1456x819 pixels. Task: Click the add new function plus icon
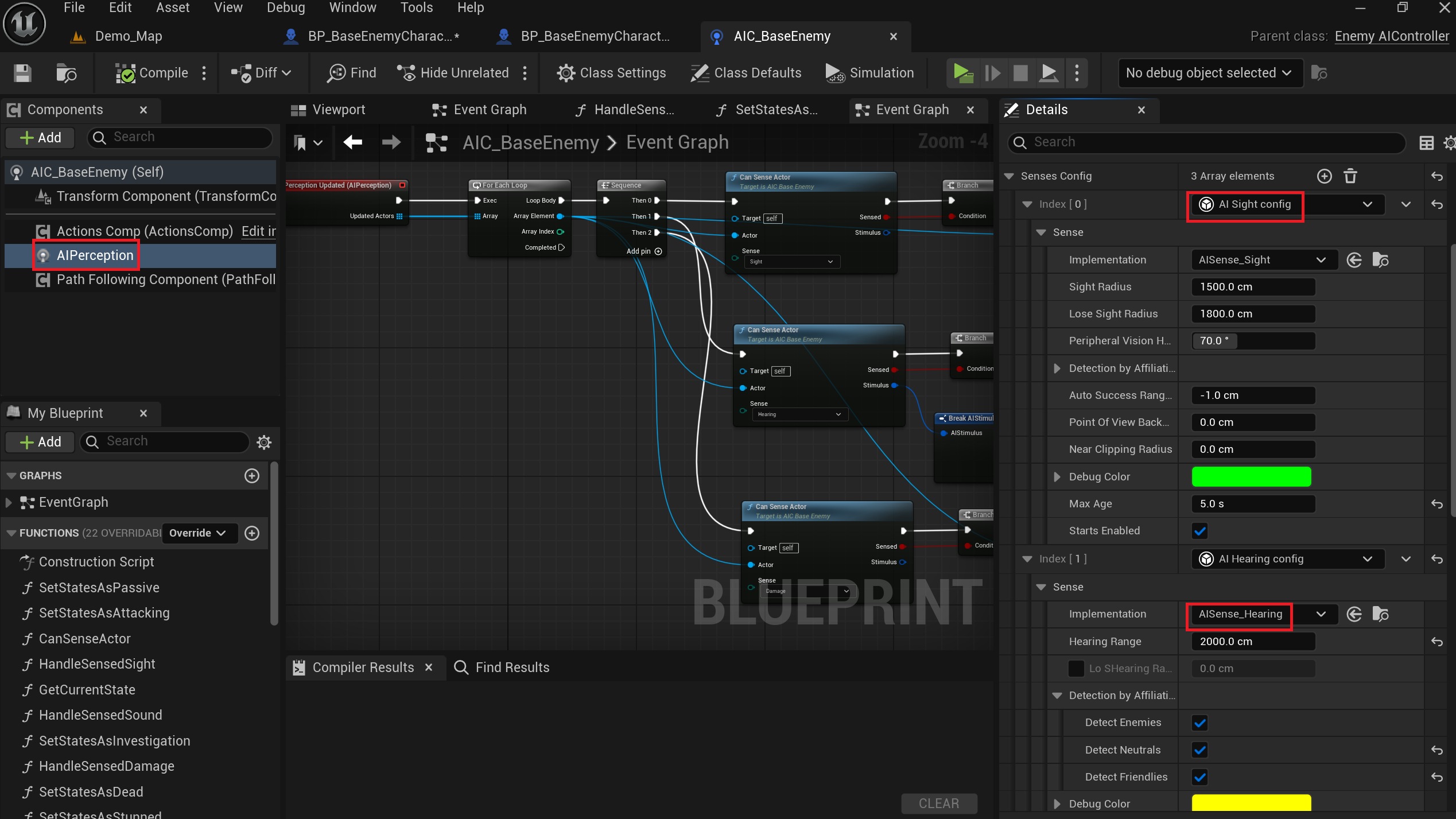click(x=252, y=533)
